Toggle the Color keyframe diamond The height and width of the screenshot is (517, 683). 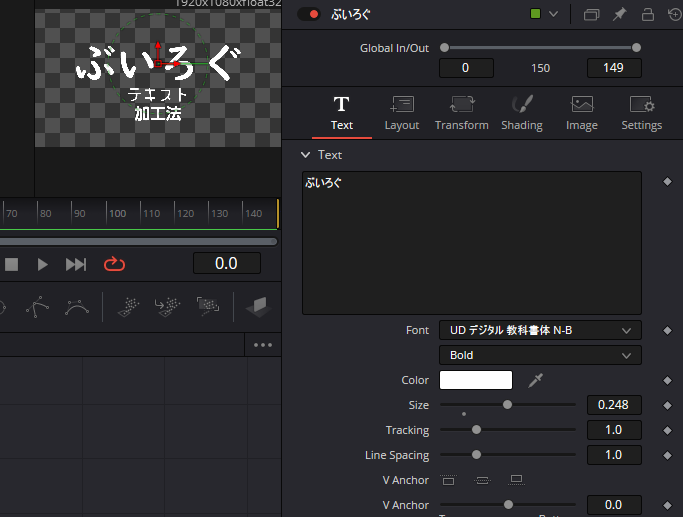coord(667,380)
